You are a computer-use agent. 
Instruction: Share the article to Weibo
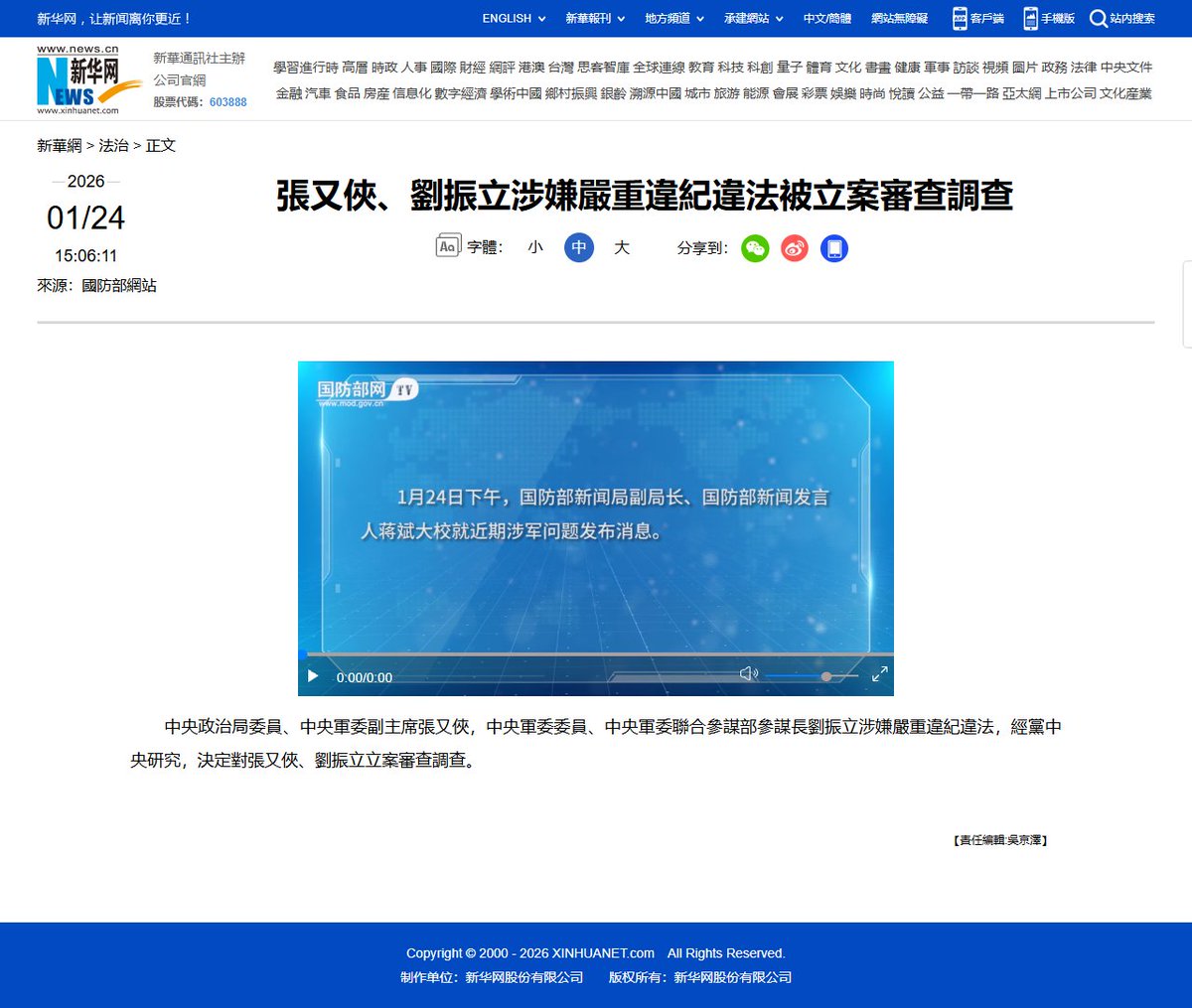coord(794,248)
